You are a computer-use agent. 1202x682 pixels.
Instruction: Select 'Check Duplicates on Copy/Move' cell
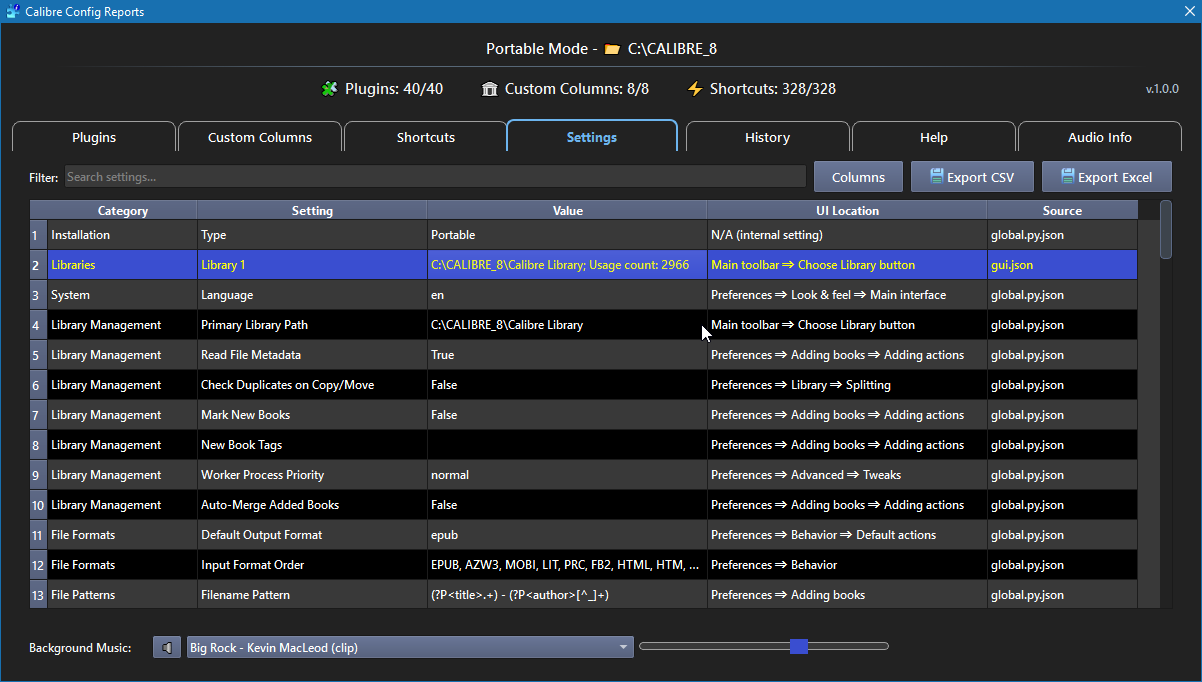coord(312,385)
